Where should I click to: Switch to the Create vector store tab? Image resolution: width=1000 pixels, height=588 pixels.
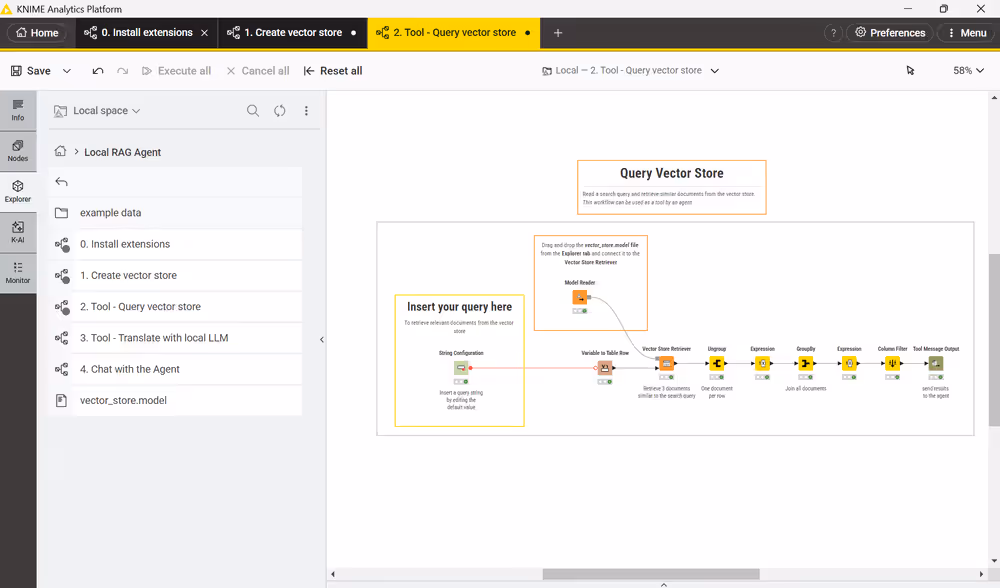292,33
